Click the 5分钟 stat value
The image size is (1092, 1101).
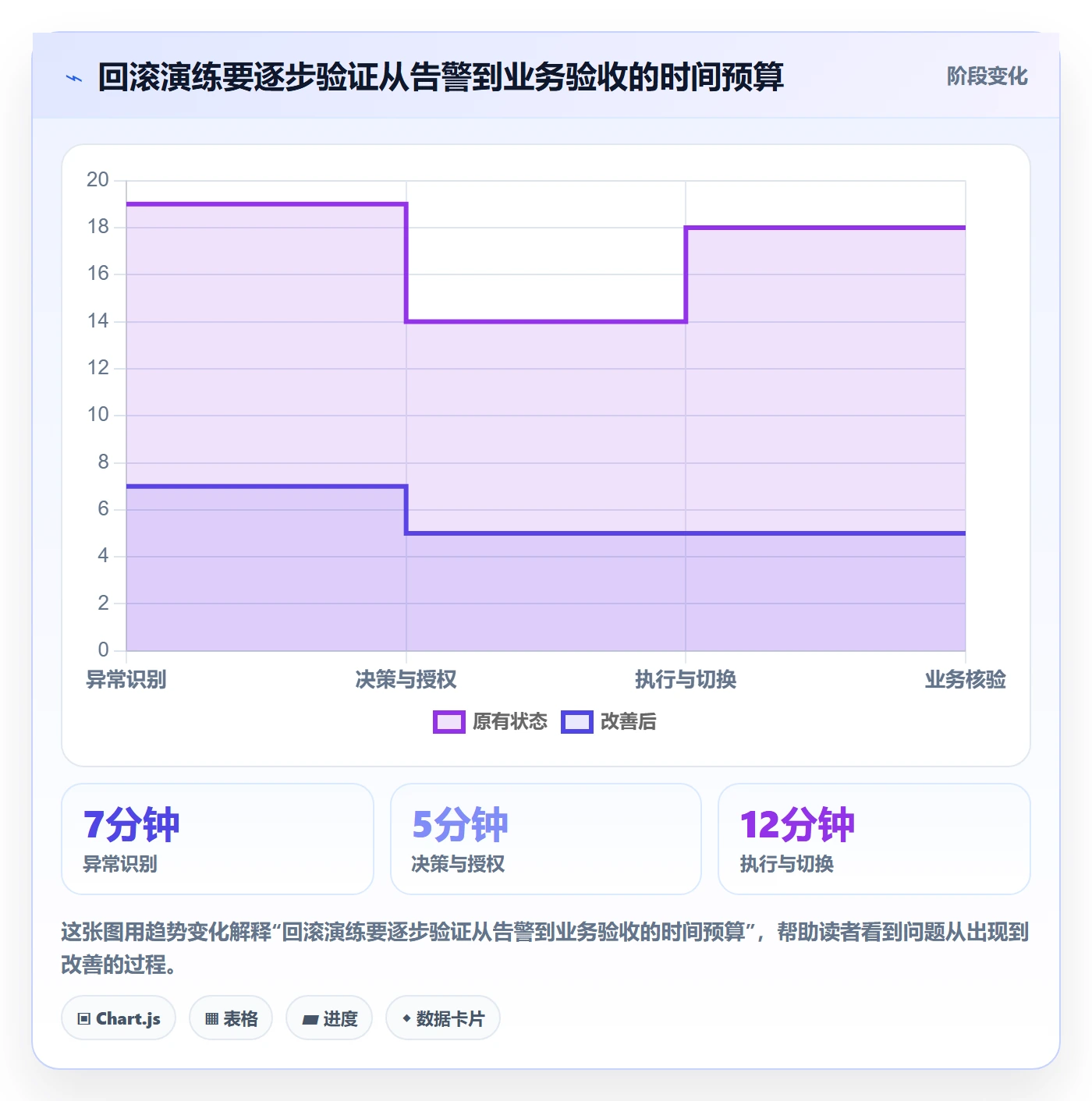coord(460,824)
